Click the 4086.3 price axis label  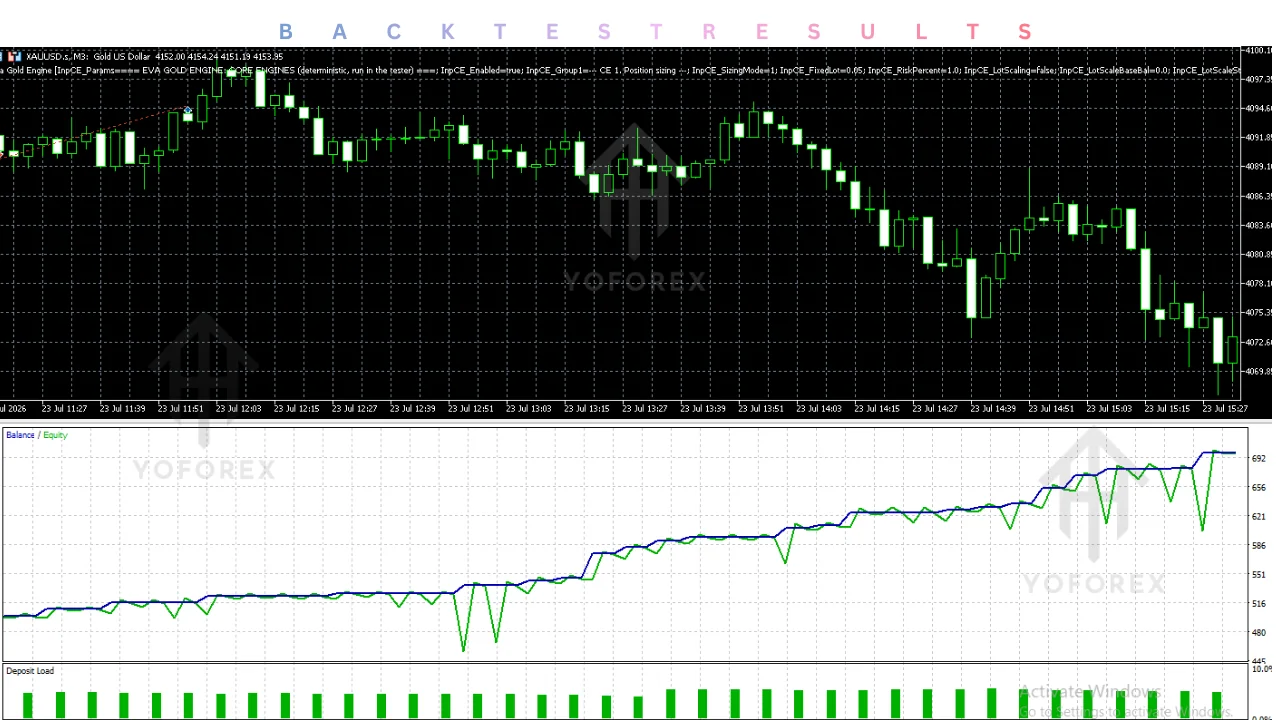point(1259,196)
